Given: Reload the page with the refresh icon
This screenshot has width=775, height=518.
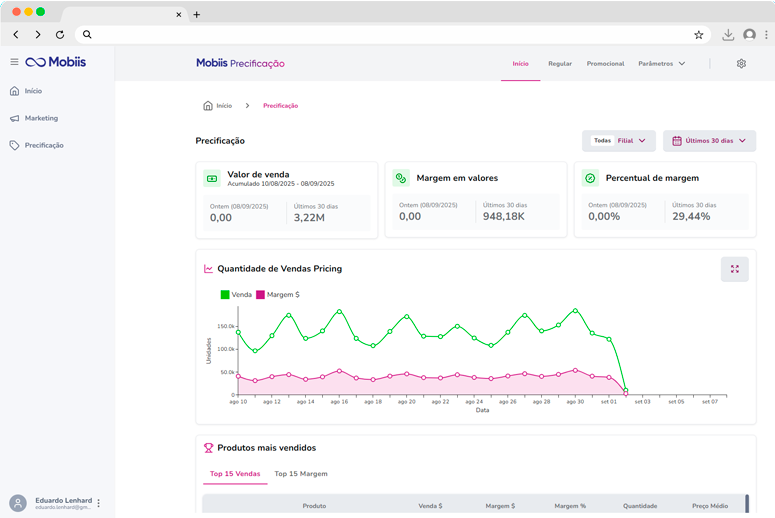Looking at the screenshot, I should point(60,35).
